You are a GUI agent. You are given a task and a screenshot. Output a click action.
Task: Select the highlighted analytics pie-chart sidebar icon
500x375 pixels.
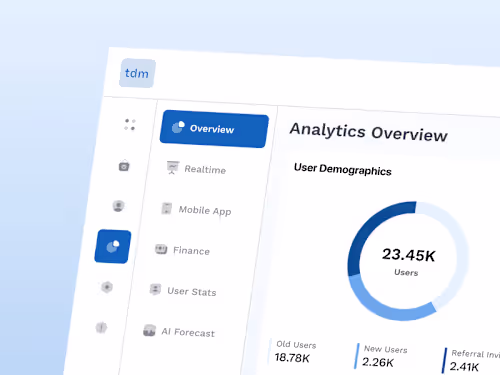[x=113, y=246]
